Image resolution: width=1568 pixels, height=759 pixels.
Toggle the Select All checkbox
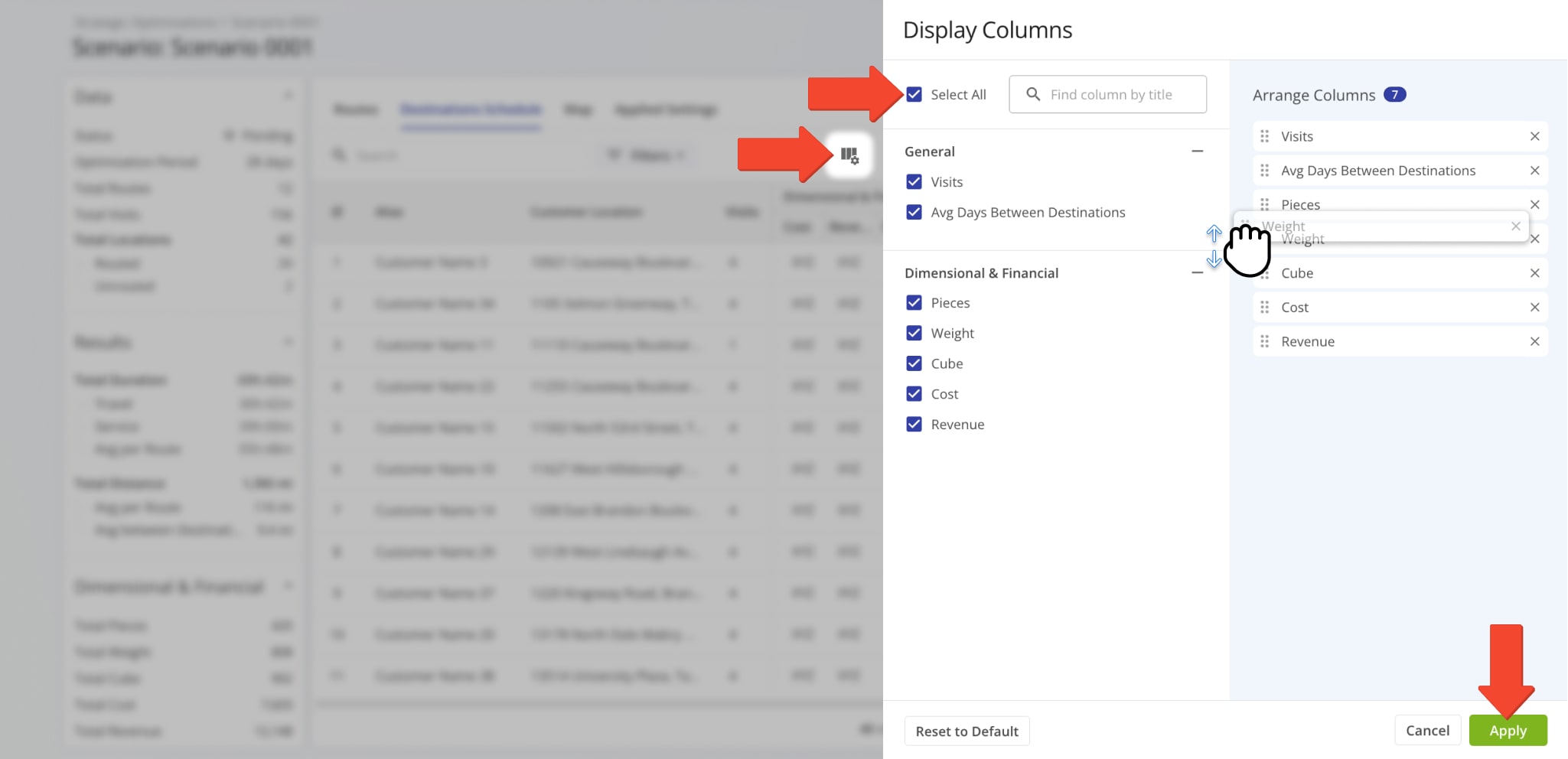pos(914,95)
